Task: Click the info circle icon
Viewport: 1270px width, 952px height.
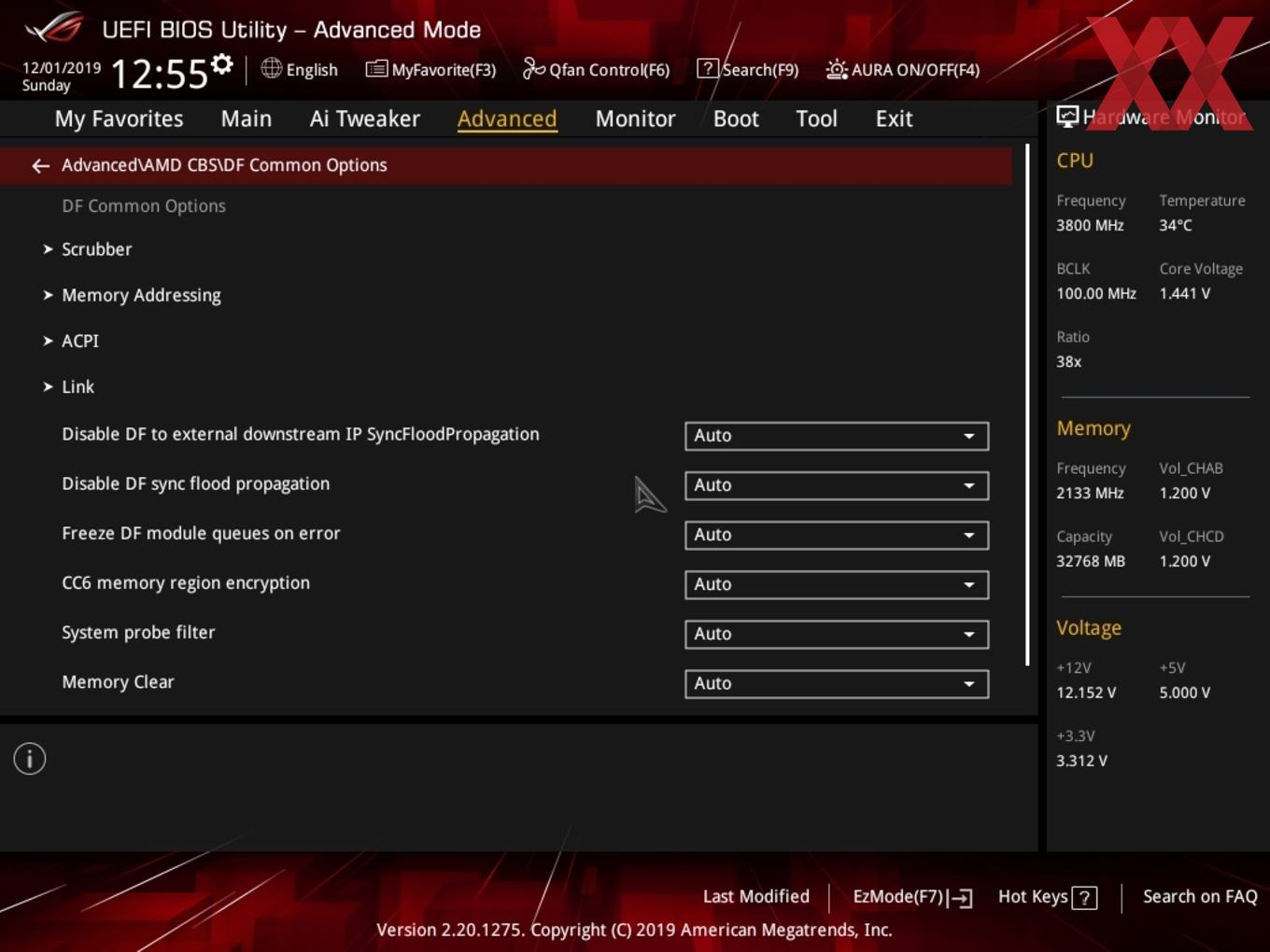Action: pos(30,759)
